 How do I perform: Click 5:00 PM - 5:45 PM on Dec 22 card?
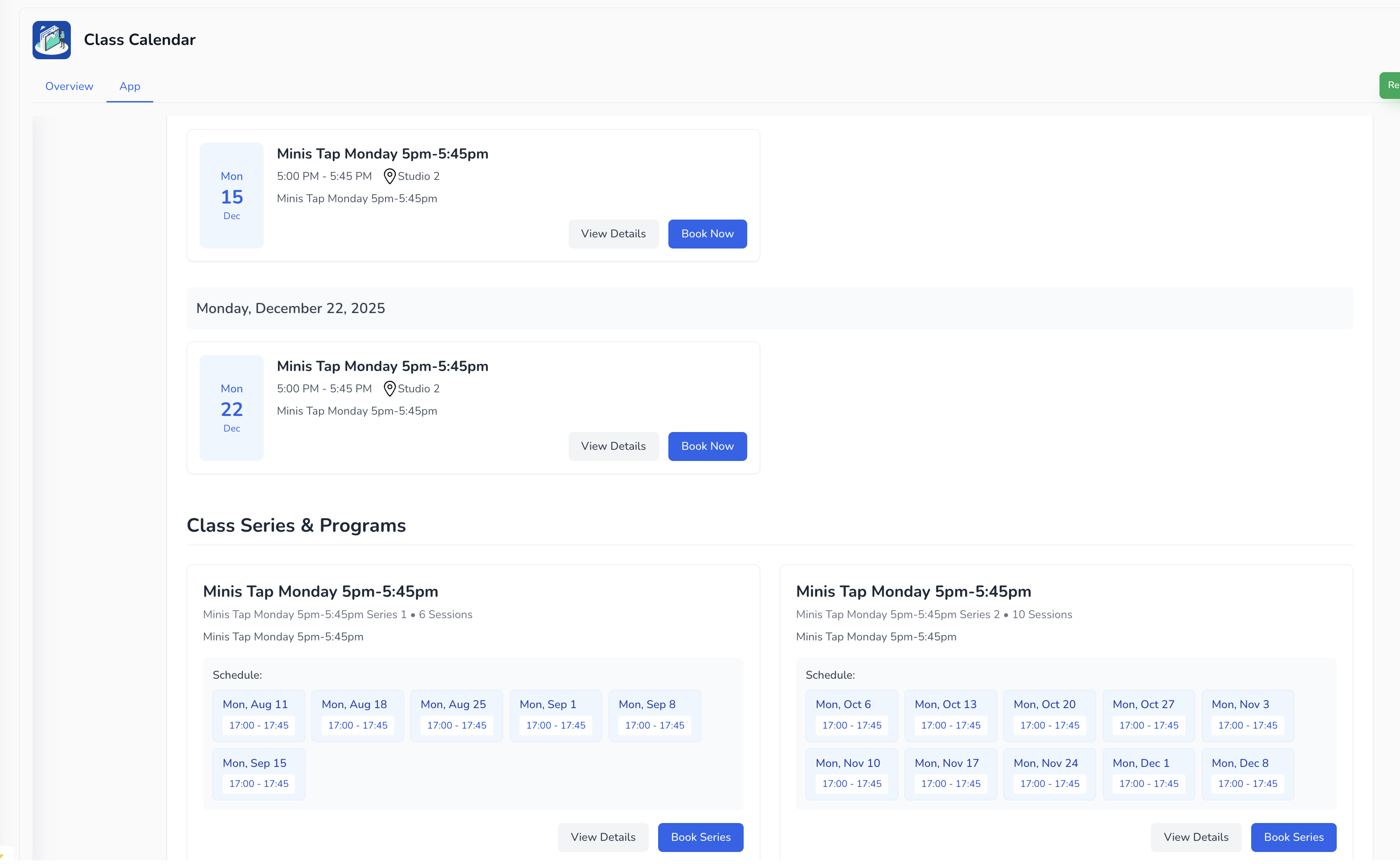point(324,389)
